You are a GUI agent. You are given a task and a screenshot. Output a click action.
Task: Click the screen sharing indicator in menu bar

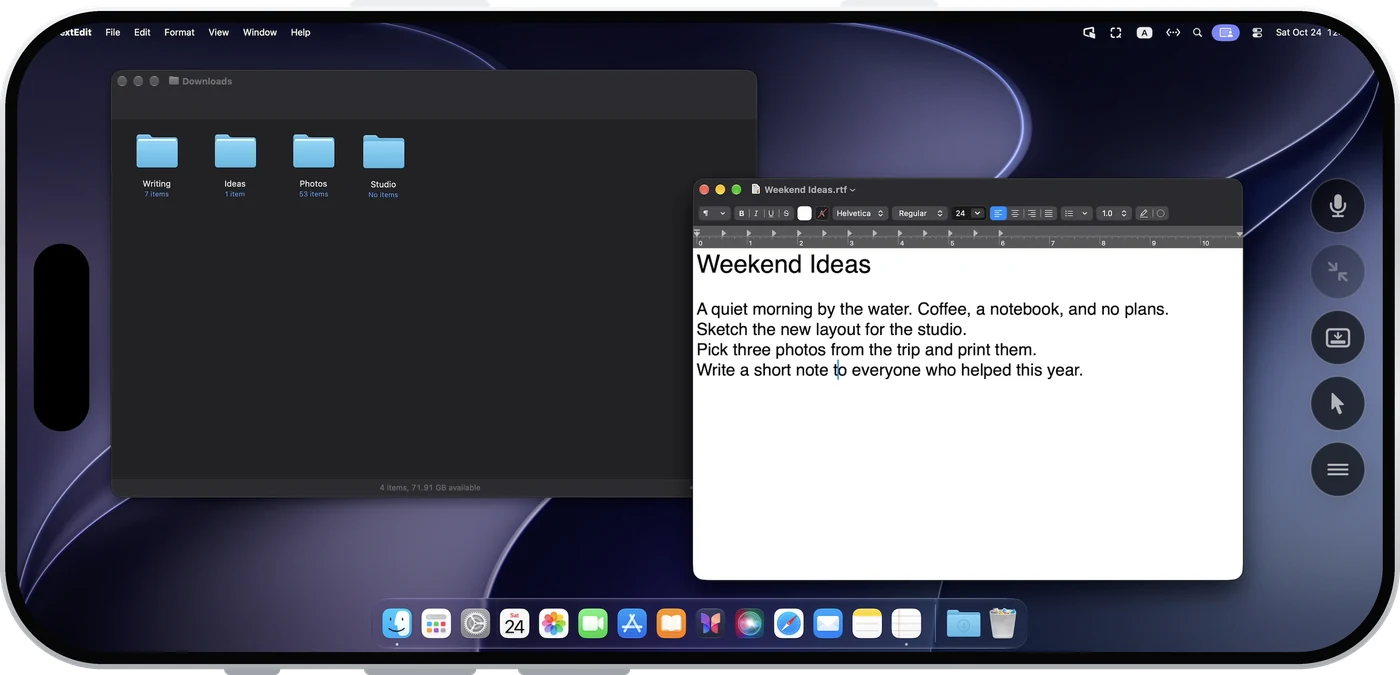pyautogui.click(x=1226, y=32)
